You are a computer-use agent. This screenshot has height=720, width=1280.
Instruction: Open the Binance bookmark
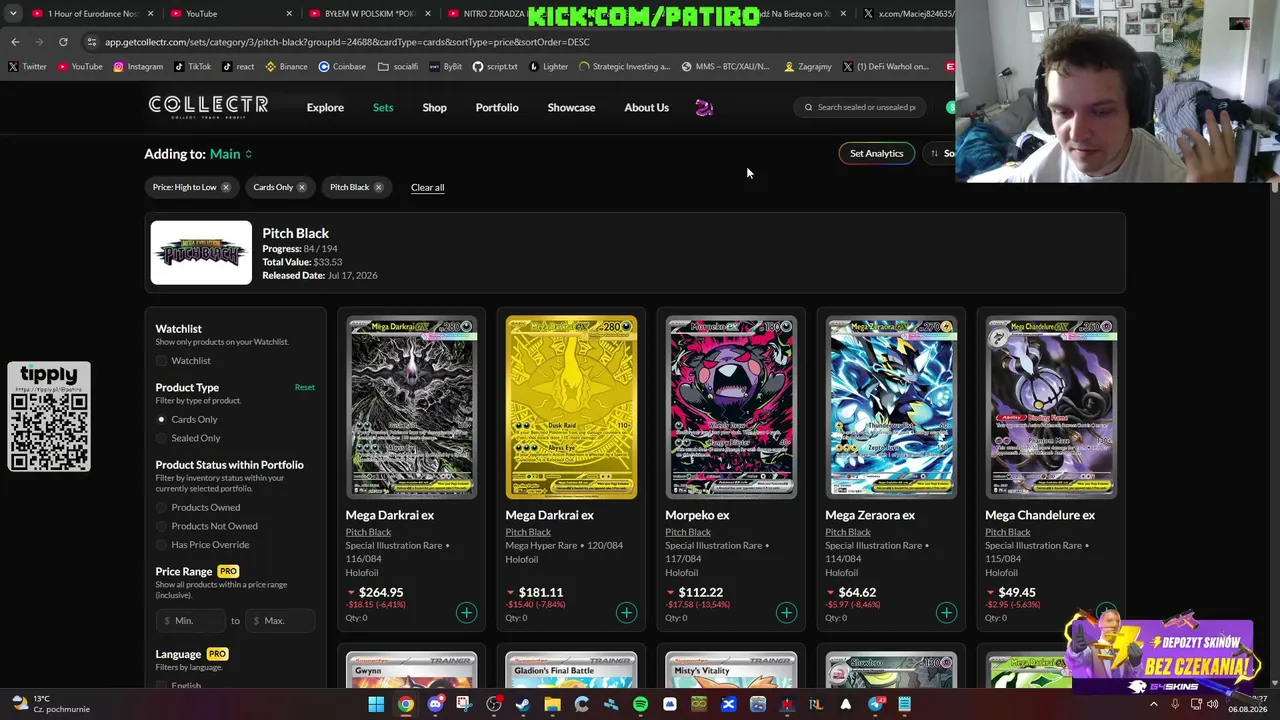pos(286,67)
